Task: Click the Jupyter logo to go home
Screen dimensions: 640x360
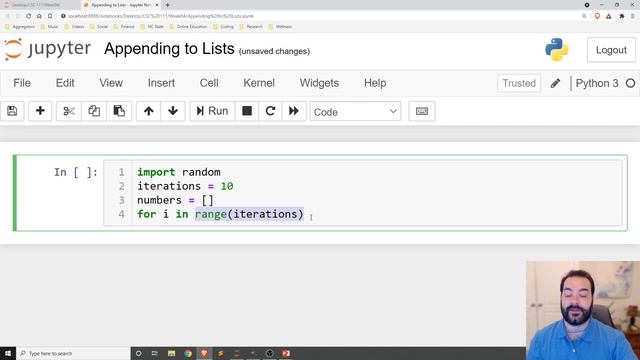Action: (47, 49)
